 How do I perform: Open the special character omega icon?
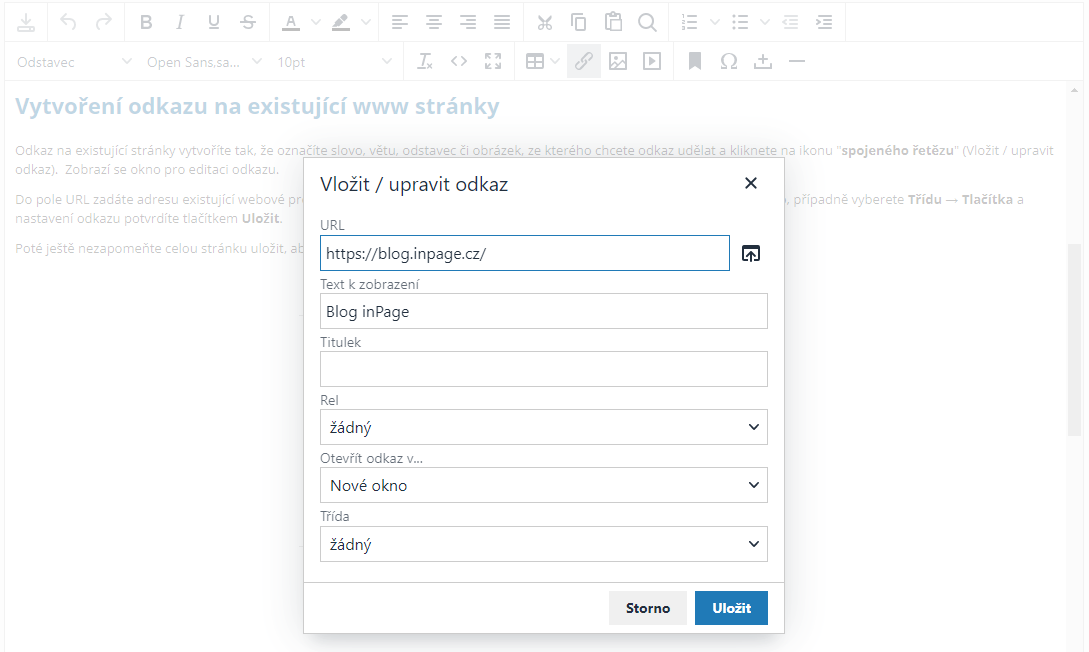click(x=729, y=62)
